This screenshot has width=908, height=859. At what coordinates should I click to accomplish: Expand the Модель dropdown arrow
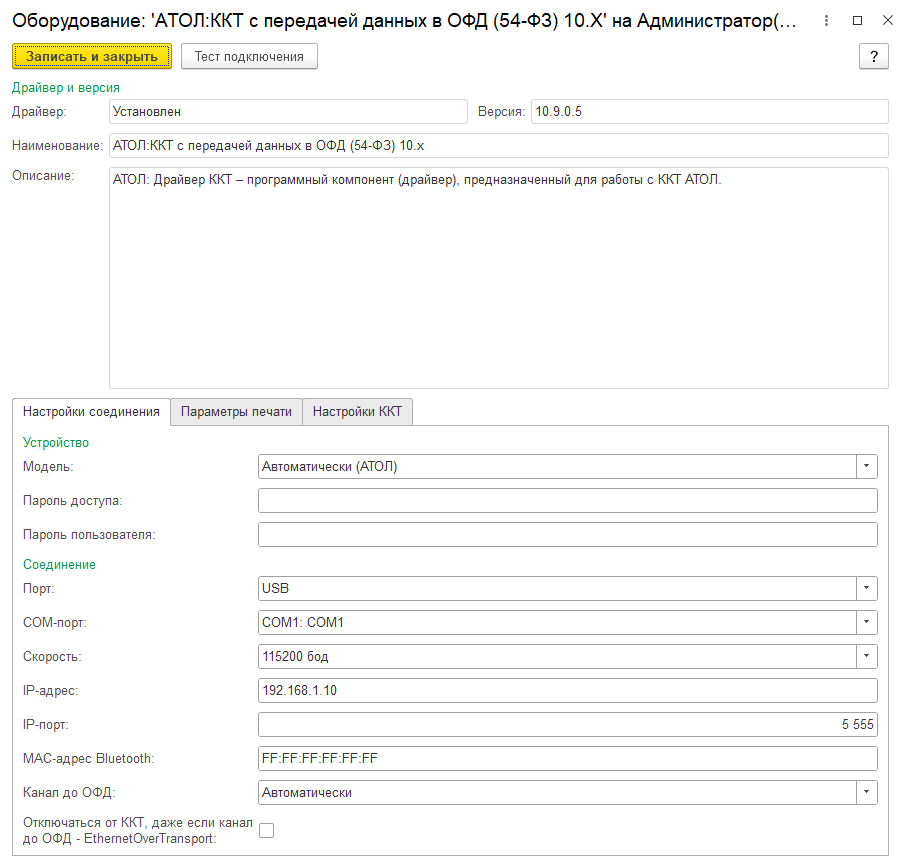click(x=866, y=466)
